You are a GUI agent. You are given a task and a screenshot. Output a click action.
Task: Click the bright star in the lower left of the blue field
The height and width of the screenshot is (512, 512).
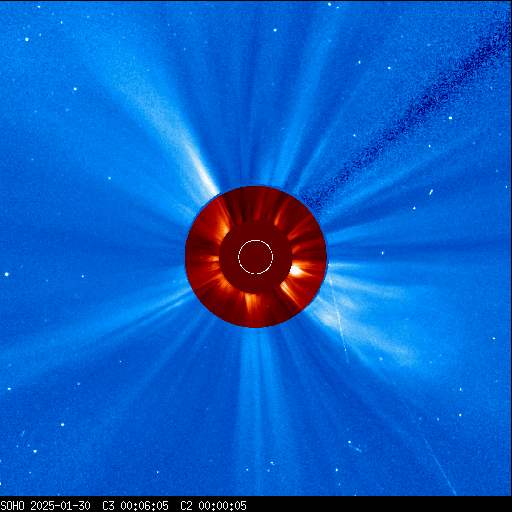tap(62, 425)
